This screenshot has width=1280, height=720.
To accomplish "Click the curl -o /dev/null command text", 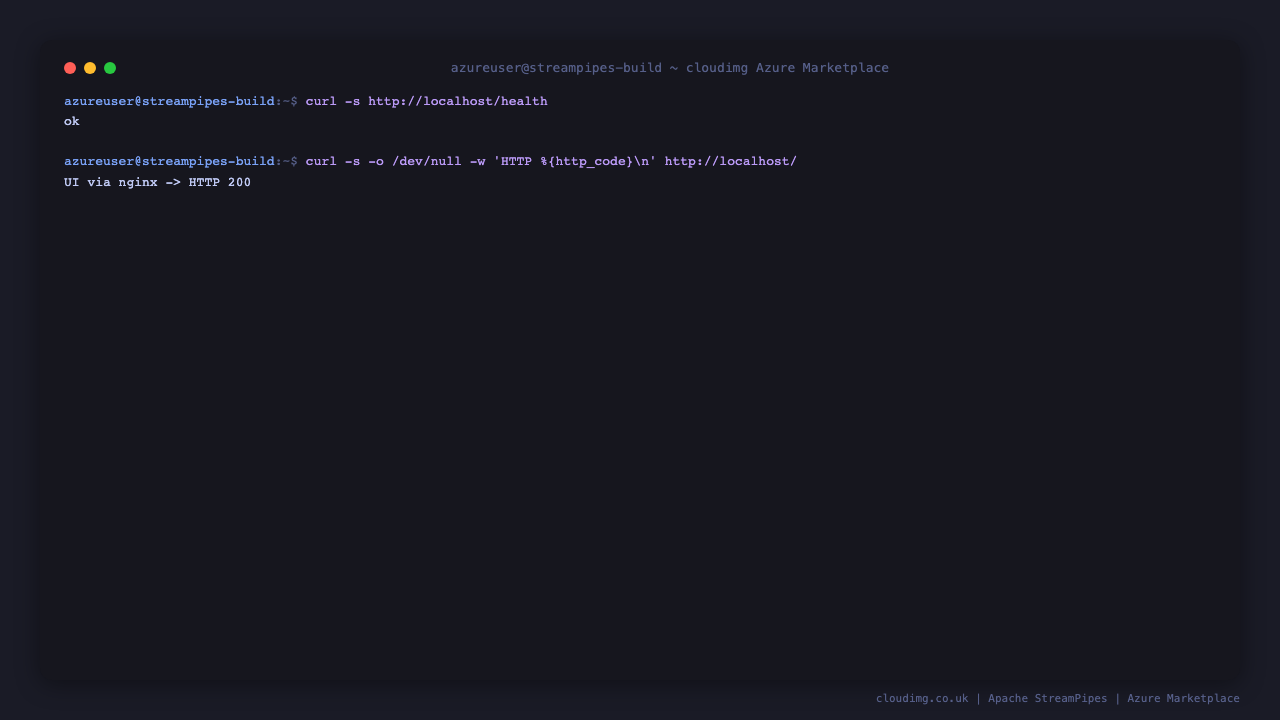I will point(551,161).
